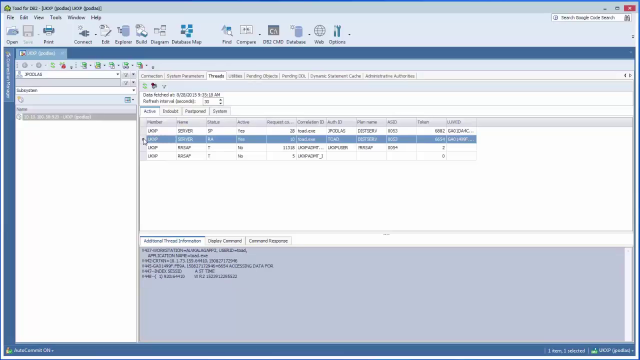The height and width of the screenshot is (360, 640).
Task: Show the Command Response tab
Action: pos(268,241)
